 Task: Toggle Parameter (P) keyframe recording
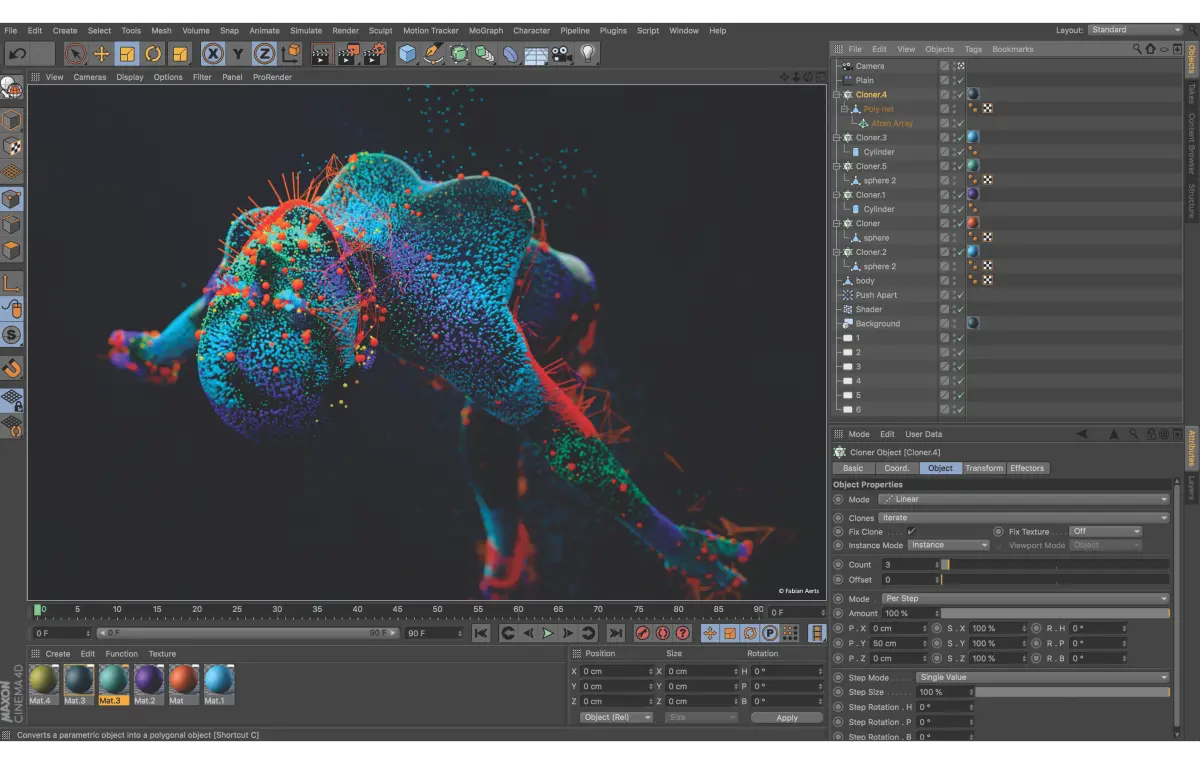coord(770,633)
